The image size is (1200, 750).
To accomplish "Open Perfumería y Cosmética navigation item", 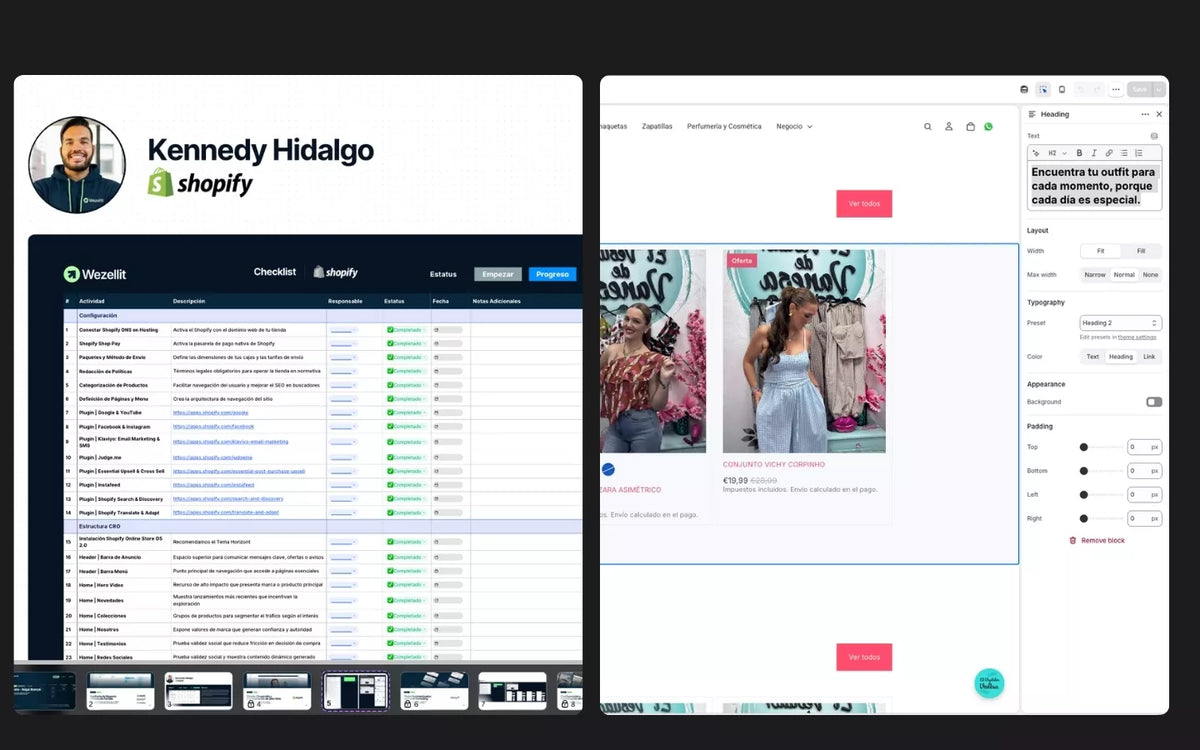I will [724, 127].
